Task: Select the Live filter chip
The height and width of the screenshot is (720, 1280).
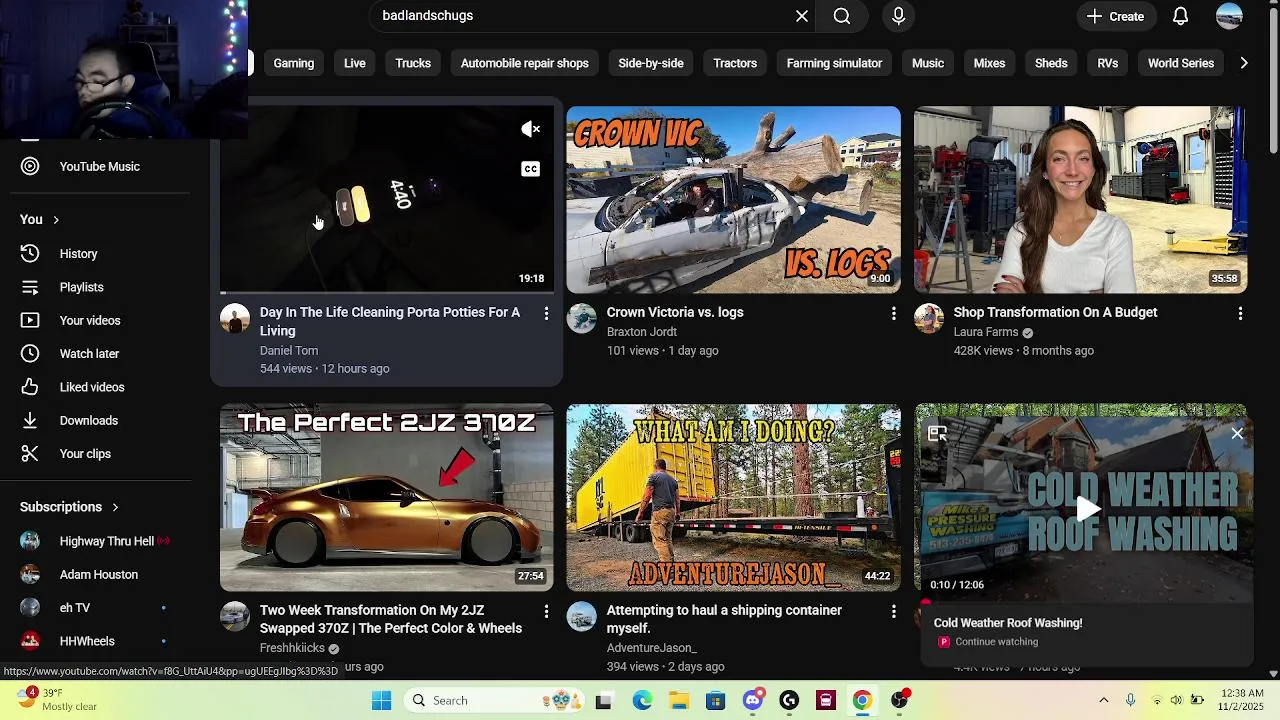Action: pos(355,63)
